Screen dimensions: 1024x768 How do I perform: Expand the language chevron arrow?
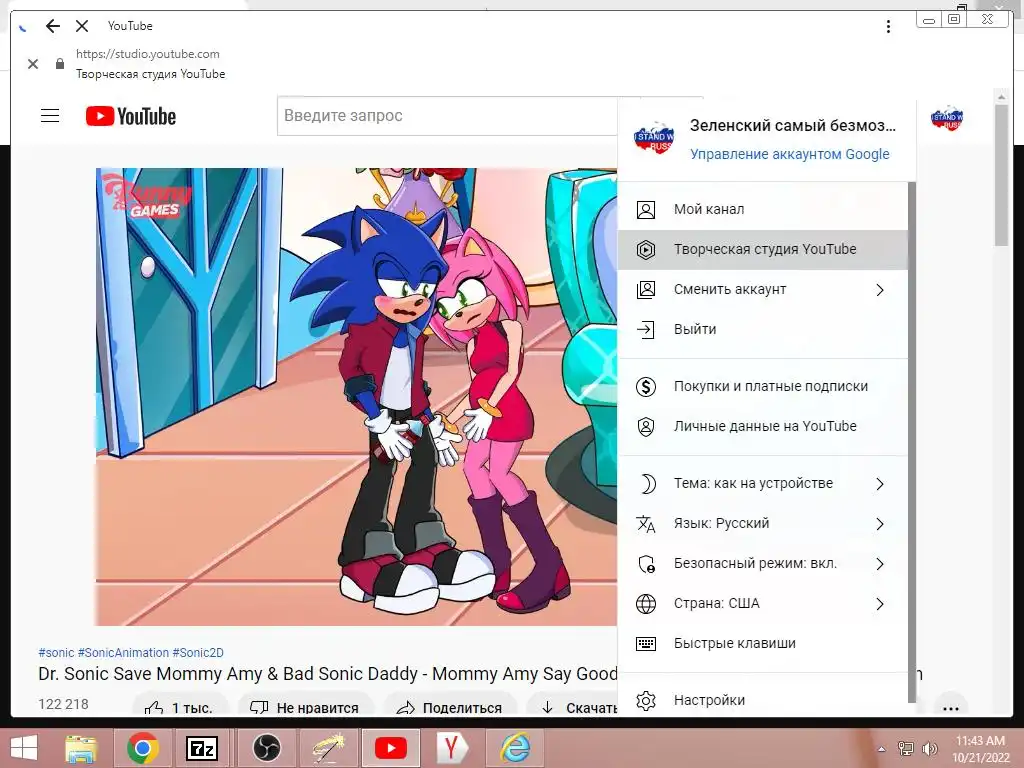point(880,524)
